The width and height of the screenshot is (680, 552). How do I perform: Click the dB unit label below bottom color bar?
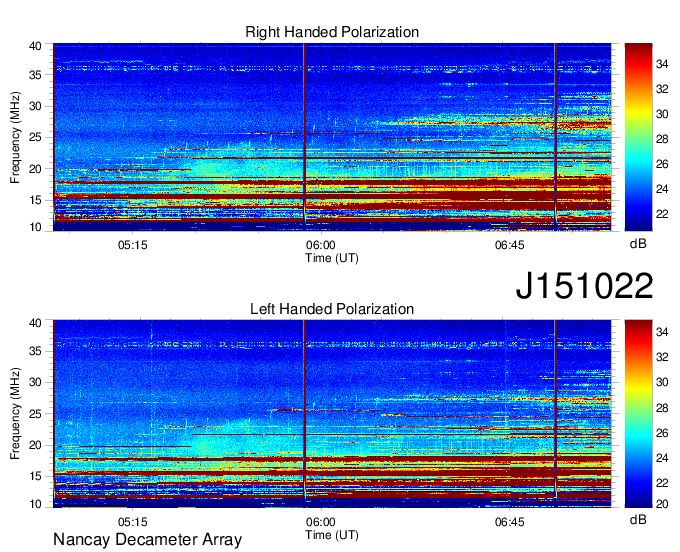click(x=638, y=519)
